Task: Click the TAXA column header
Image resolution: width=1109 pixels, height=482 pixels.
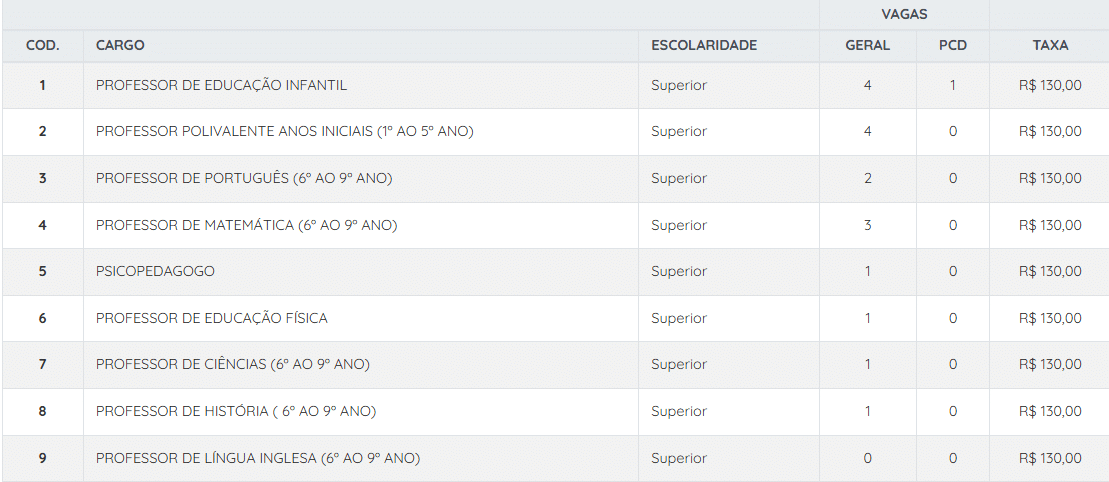Action: [1050, 45]
